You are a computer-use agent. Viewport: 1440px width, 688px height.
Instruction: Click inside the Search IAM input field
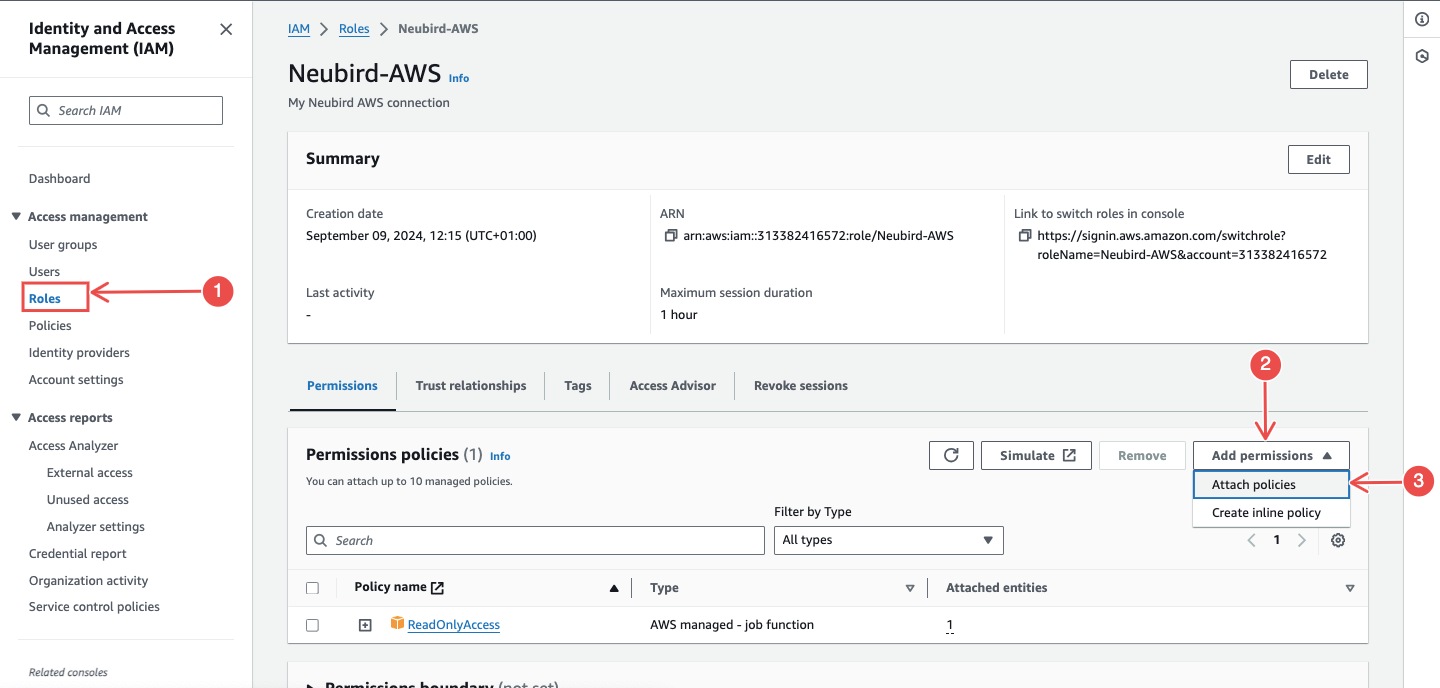point(125,110)
